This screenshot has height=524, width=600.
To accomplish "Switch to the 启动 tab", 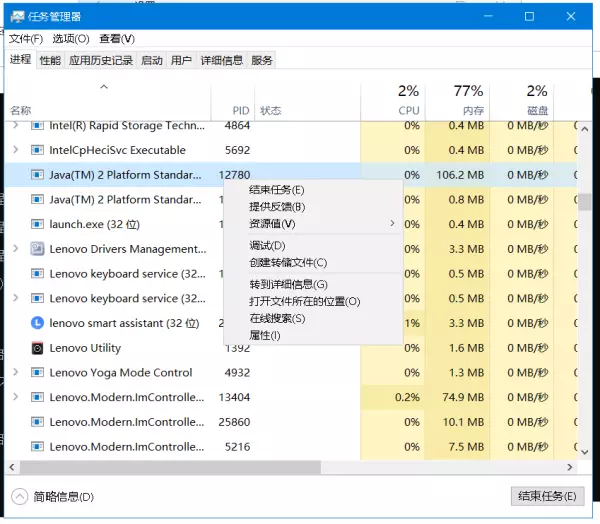I will click(152, 60).
